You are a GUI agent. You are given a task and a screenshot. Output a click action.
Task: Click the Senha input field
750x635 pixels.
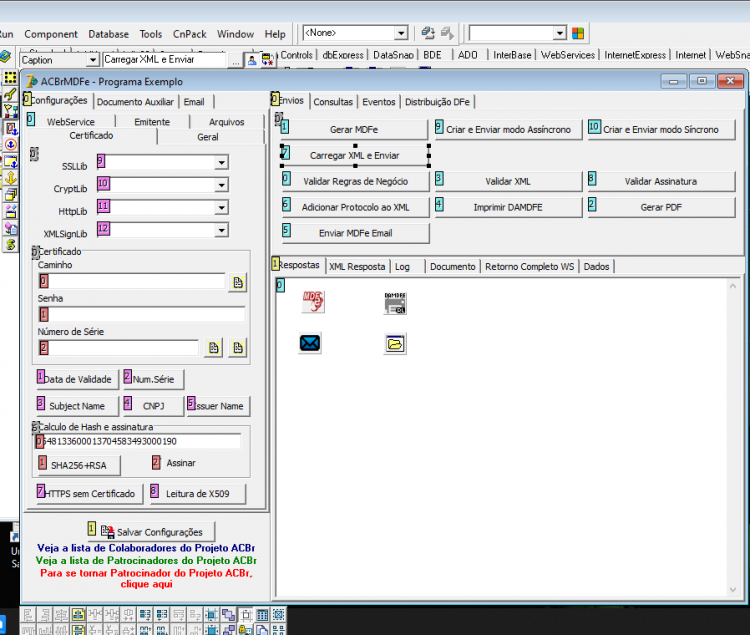pos(142,315)
